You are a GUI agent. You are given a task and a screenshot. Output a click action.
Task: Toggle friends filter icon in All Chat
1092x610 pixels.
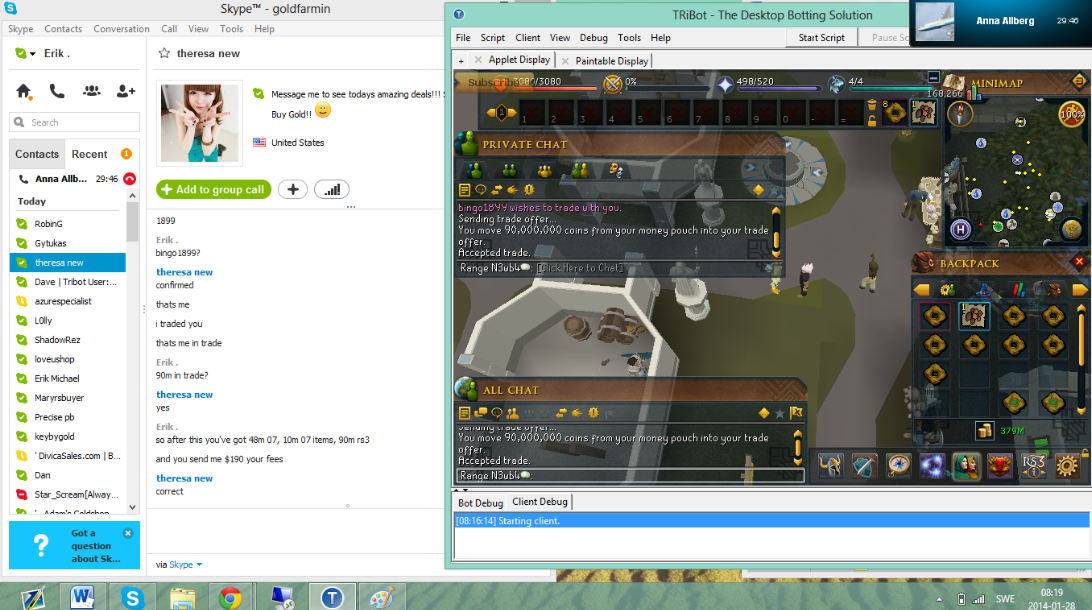513,413
